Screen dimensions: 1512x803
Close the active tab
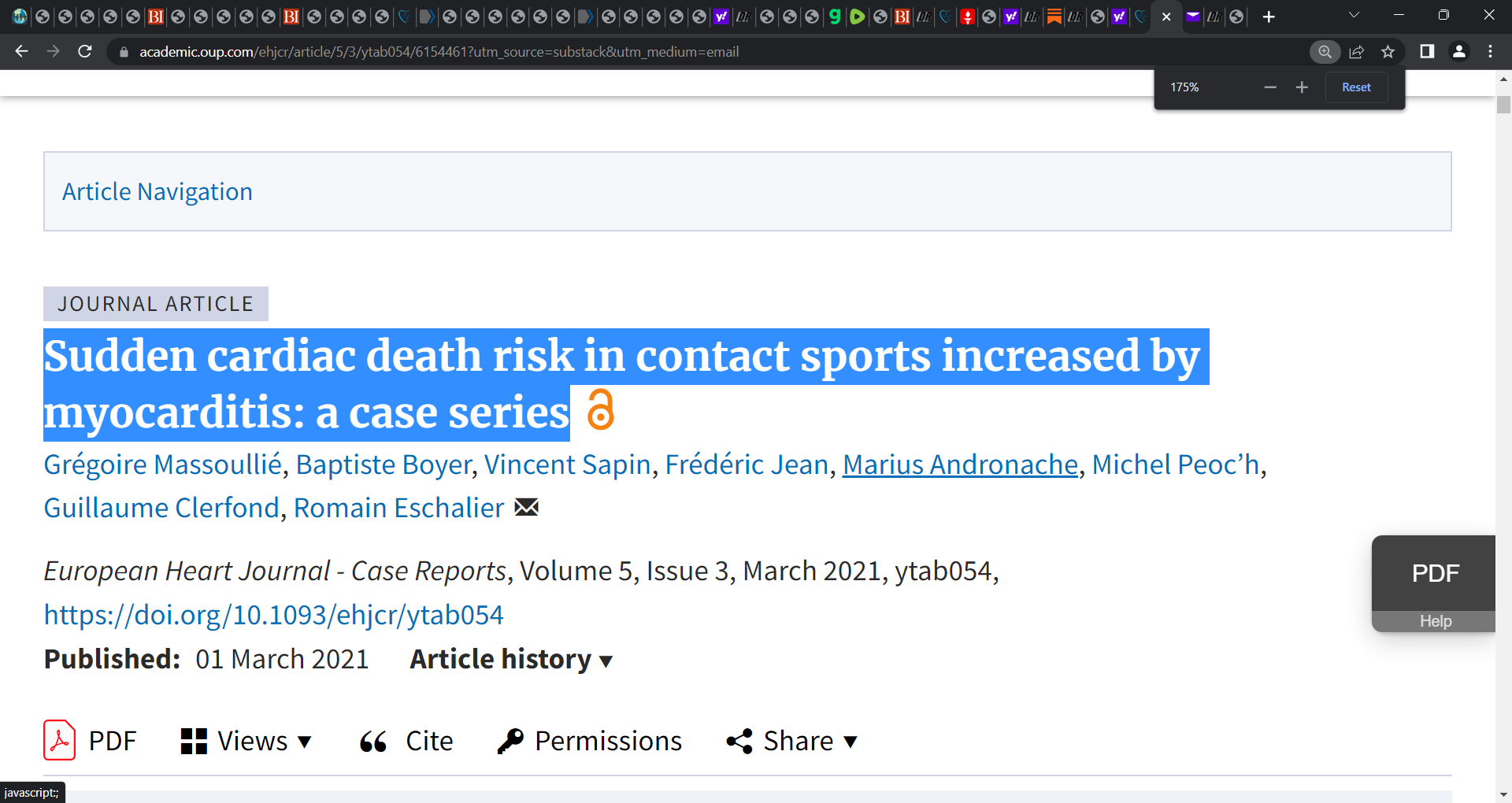click(1166, 17)
